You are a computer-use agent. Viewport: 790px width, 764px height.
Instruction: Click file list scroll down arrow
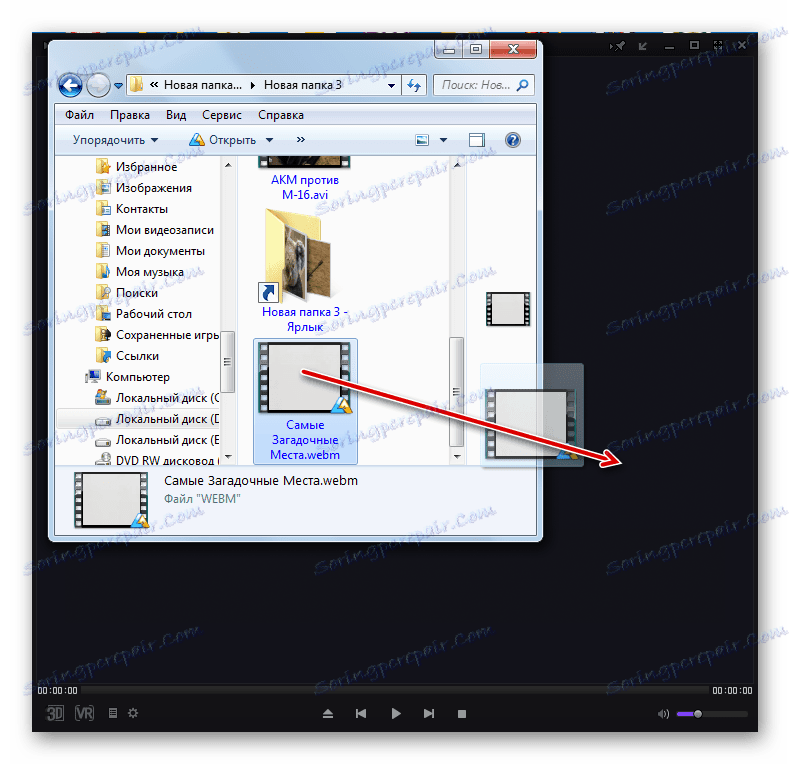pyautogui.click(x=457, y=456)
